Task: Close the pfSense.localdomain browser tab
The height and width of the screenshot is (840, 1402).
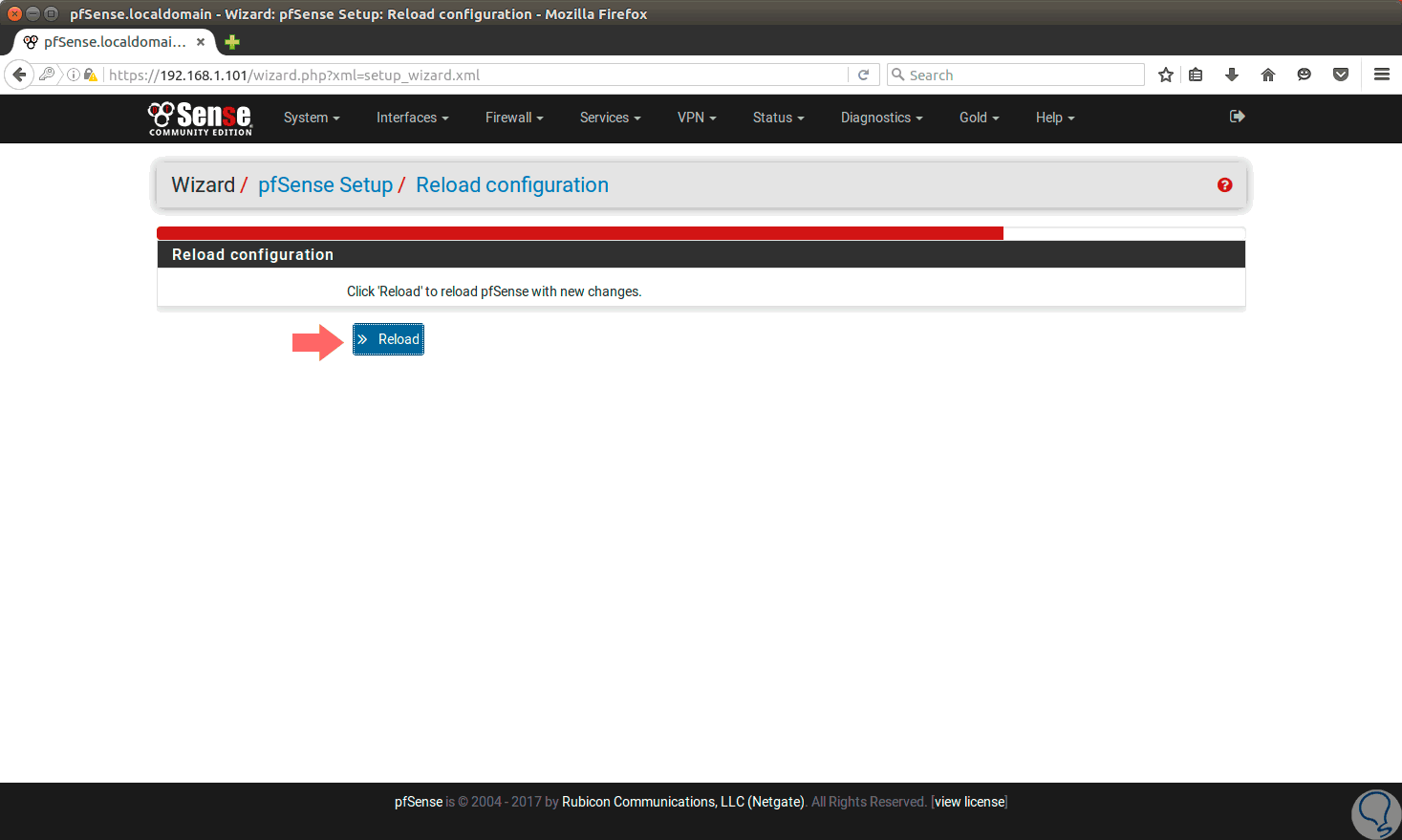Action: 201,42
